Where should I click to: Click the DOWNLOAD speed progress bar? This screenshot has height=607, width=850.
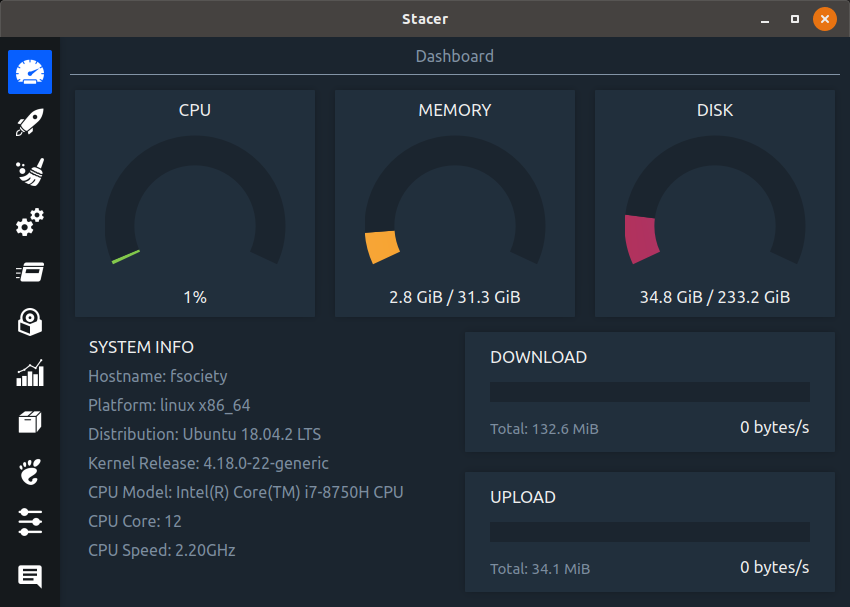[x=649, y=392]
